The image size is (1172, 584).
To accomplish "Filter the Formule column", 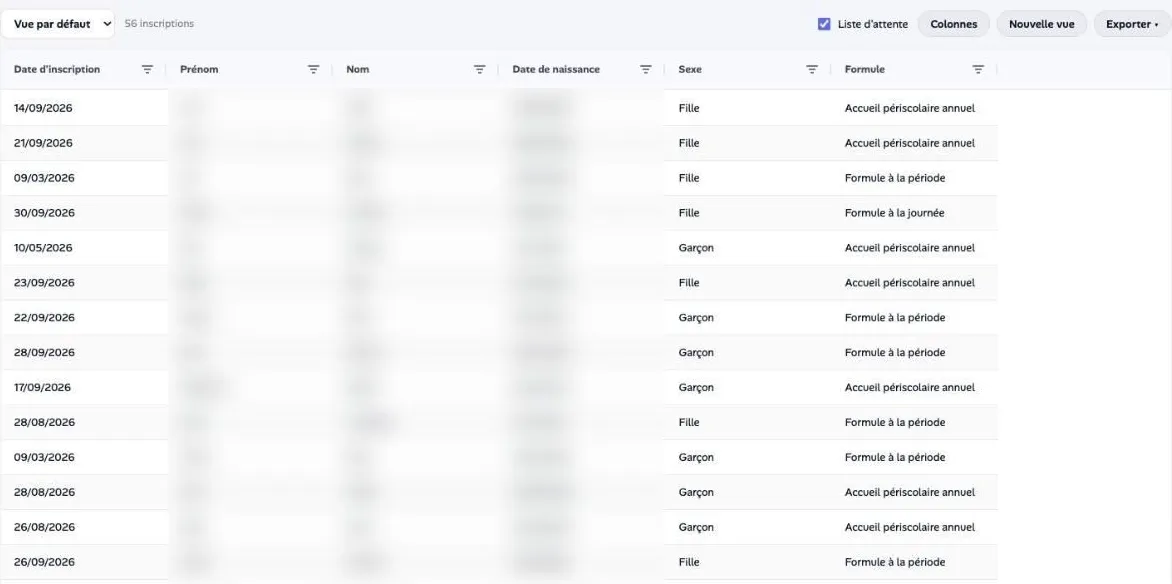I will click(x=978, y=70).
